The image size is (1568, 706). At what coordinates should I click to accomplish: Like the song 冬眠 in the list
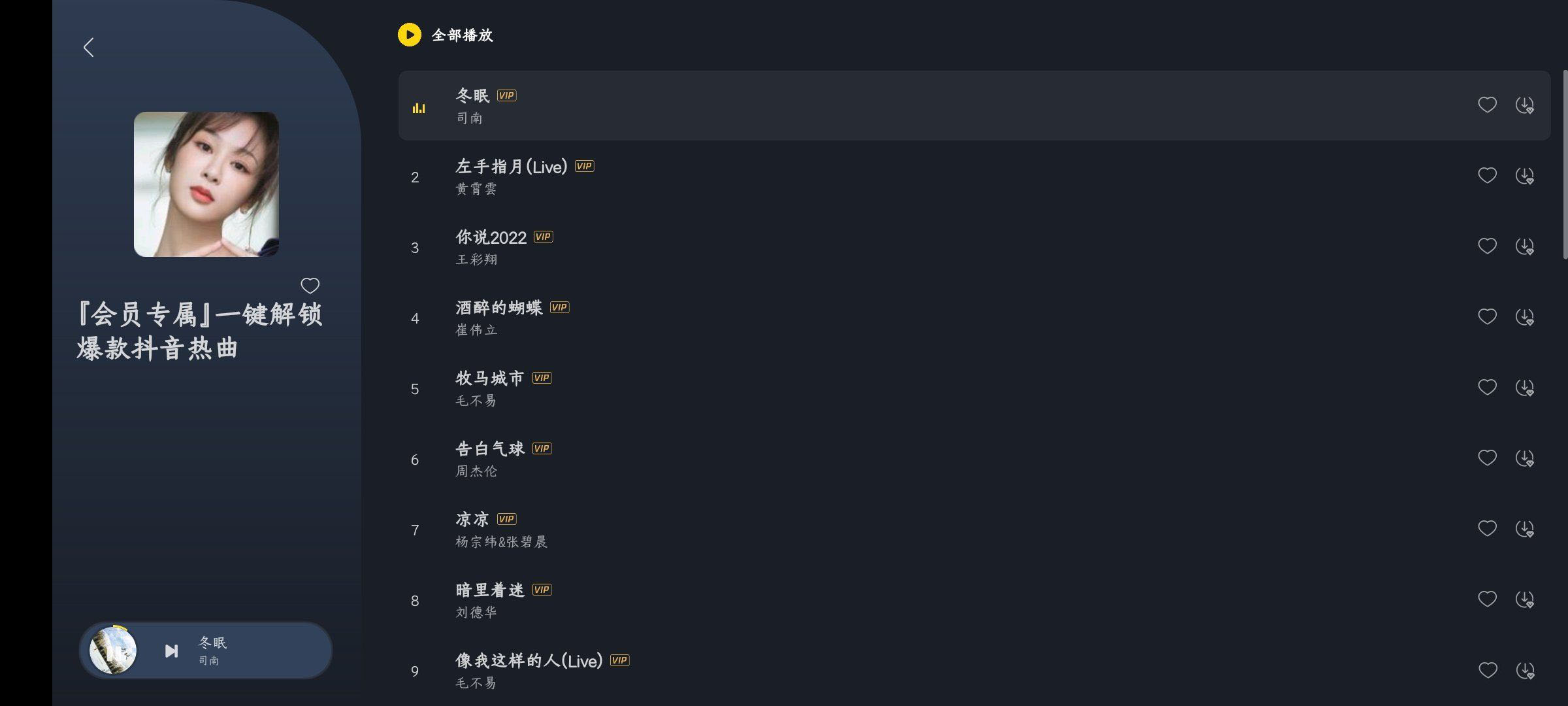tap(1487, 105)
